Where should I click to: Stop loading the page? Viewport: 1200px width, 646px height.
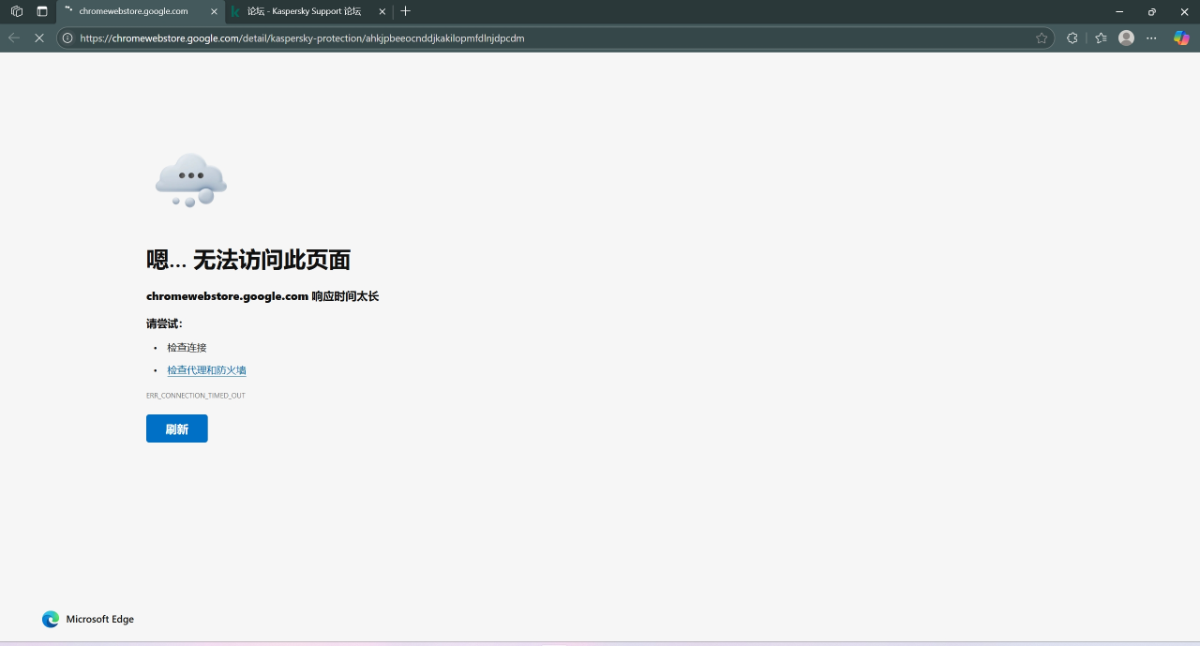[40, 38]
